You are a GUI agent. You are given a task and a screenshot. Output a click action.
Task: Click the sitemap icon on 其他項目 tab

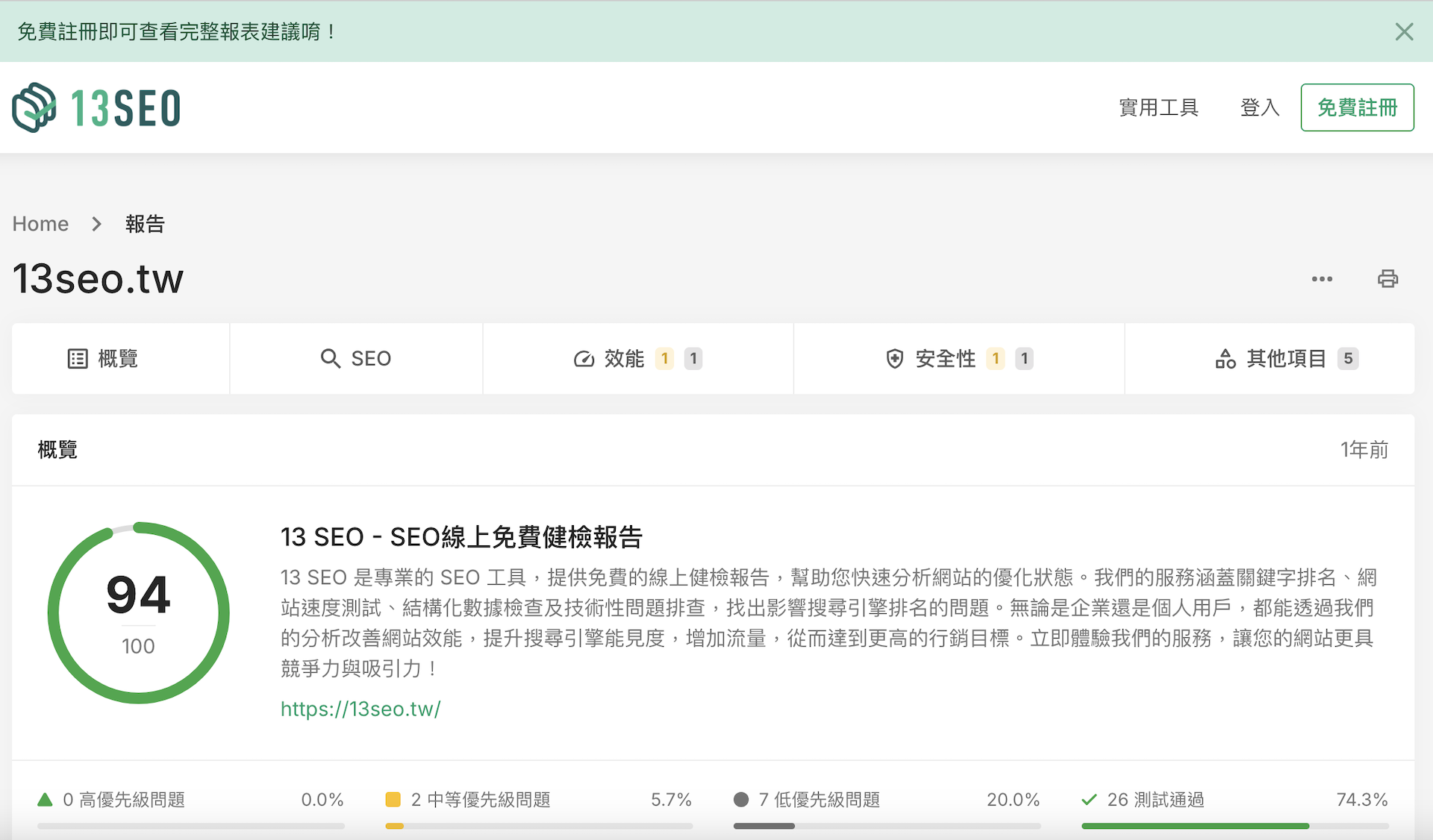[1226, 358]
